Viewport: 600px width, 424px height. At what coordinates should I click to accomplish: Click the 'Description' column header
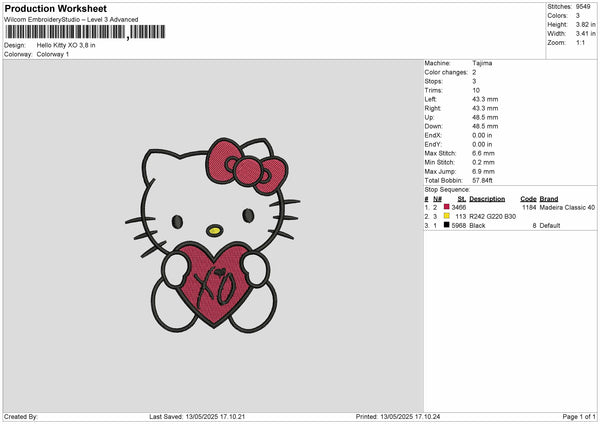(487, 199)
